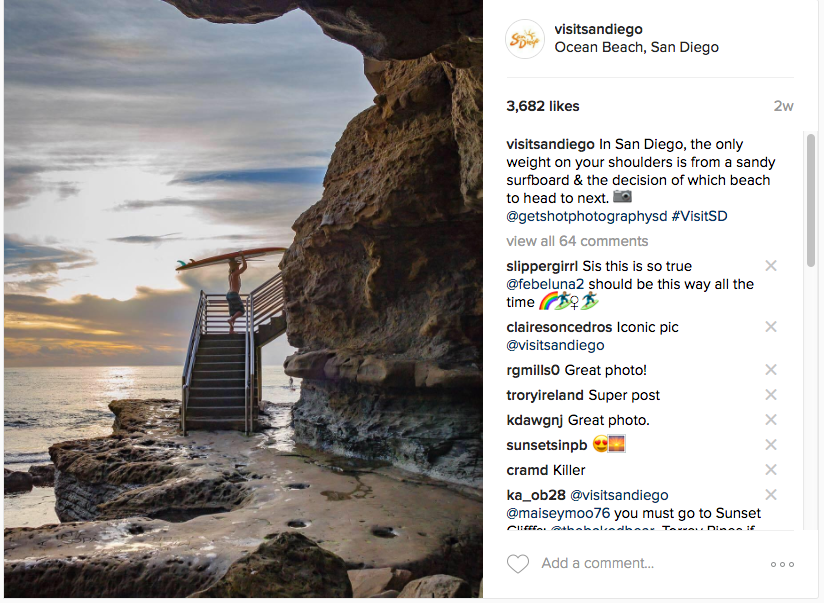Click the comments scrollbar thumb
This screenshot has height=603, width=824.
pos(810,201)
